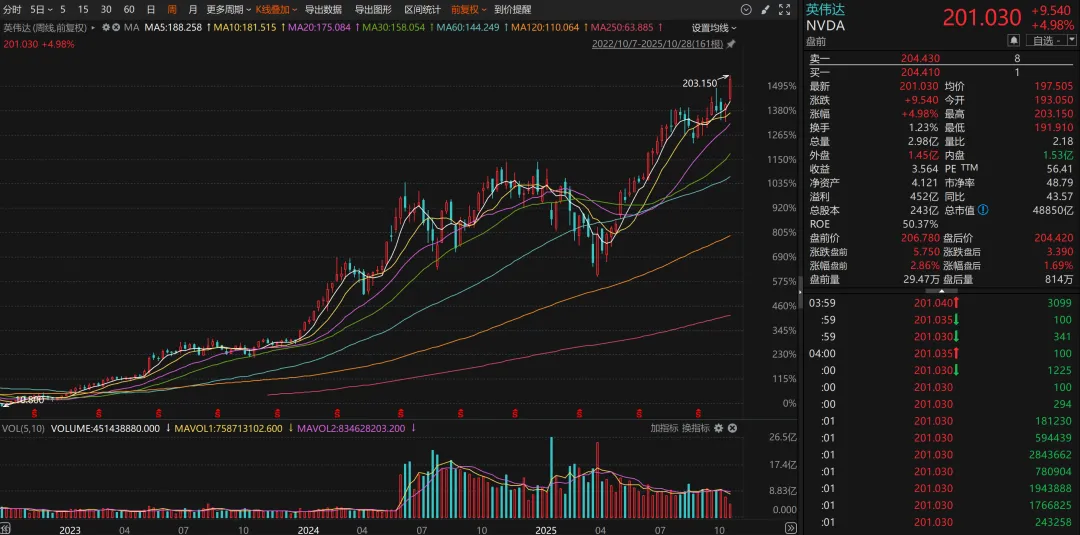
Task: Click the NVDA ticker symbol
Action: [x=825, y=26]
